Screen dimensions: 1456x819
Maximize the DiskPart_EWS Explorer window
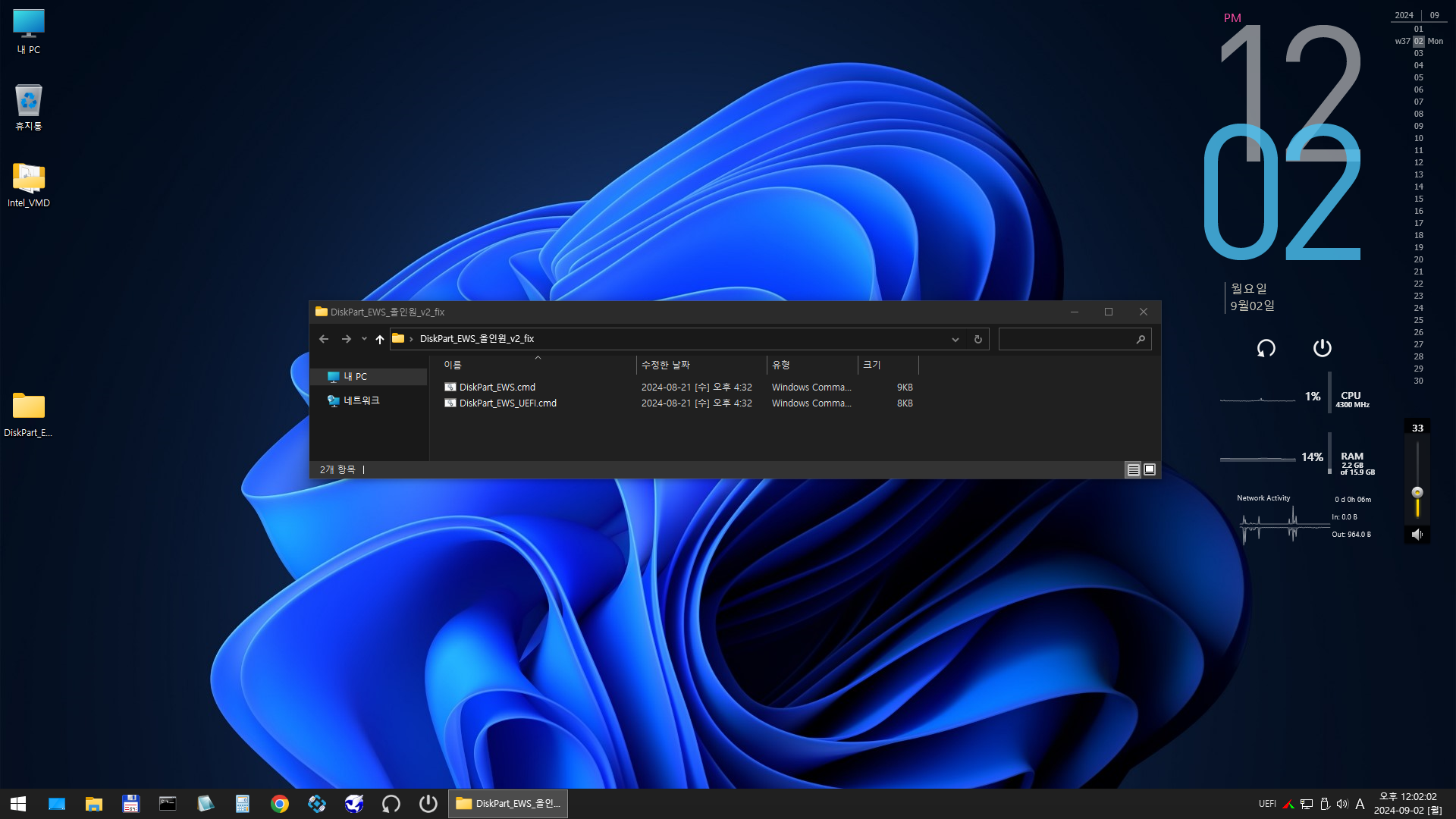(1109, 312)
